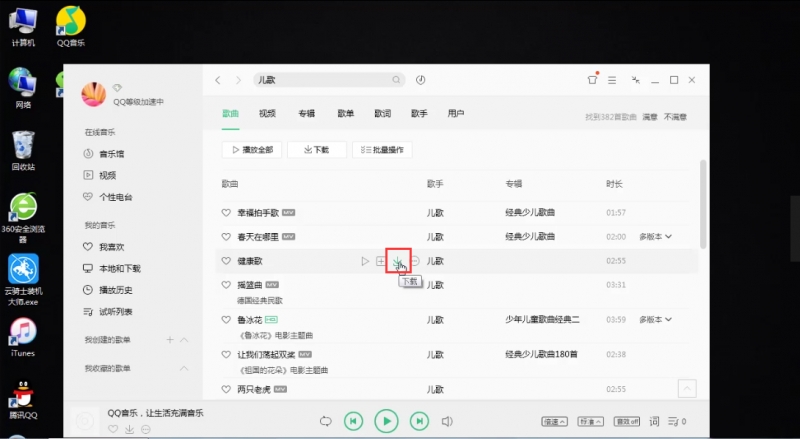The width and height of the screenshot is (800, 439).
Task: Like the song 春天在哪里
Action: [226, 237]
